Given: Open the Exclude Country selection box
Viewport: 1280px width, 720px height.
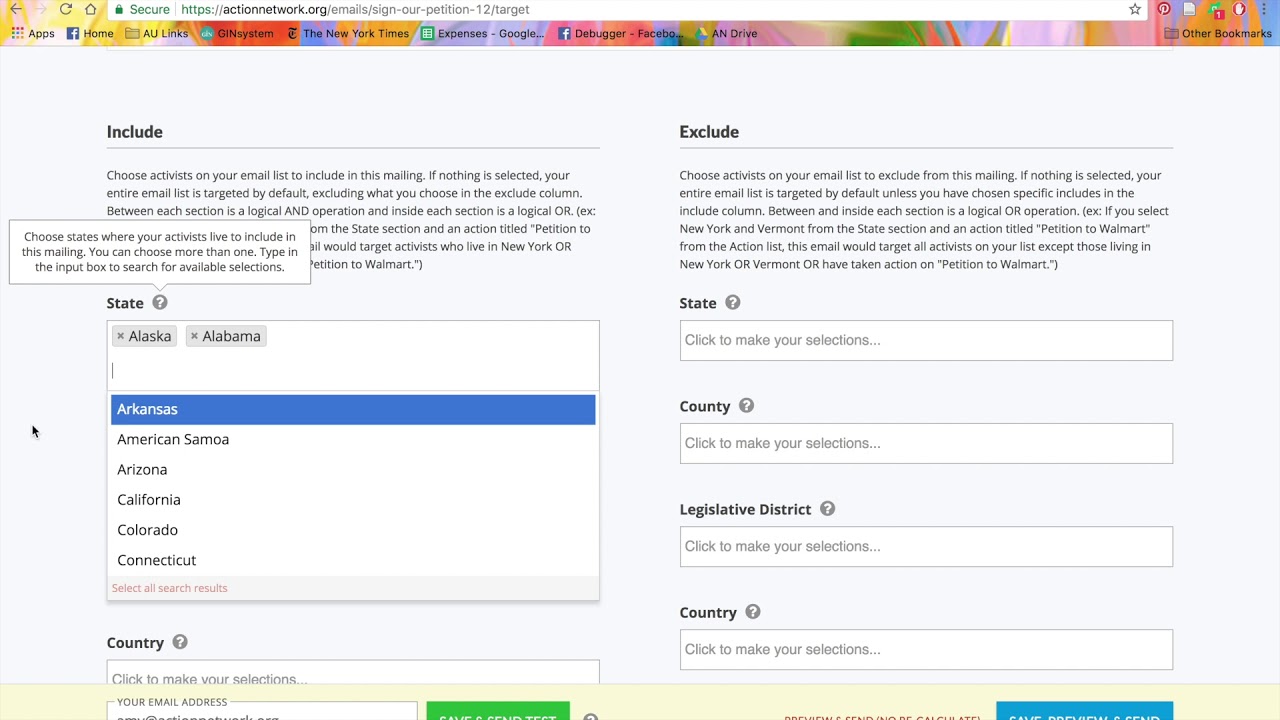Looking at the screenshot, I should (x=926, y=649).
